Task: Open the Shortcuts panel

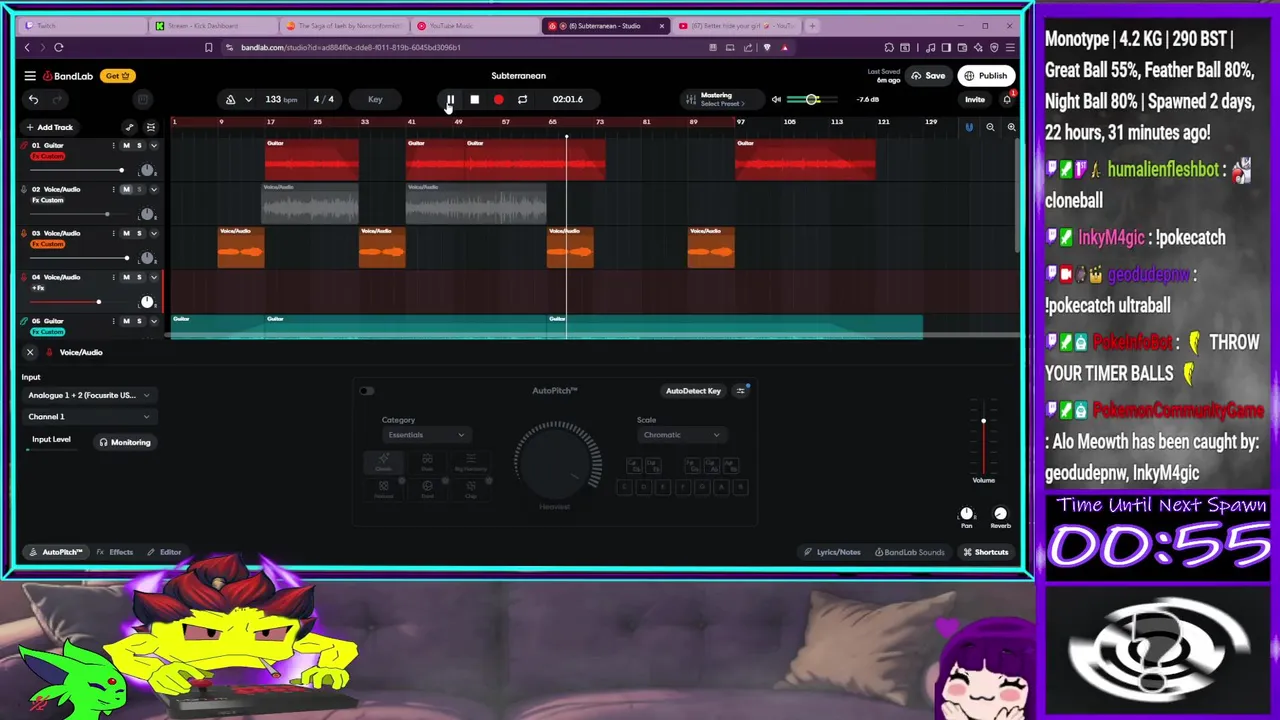Action: (986, 552)
